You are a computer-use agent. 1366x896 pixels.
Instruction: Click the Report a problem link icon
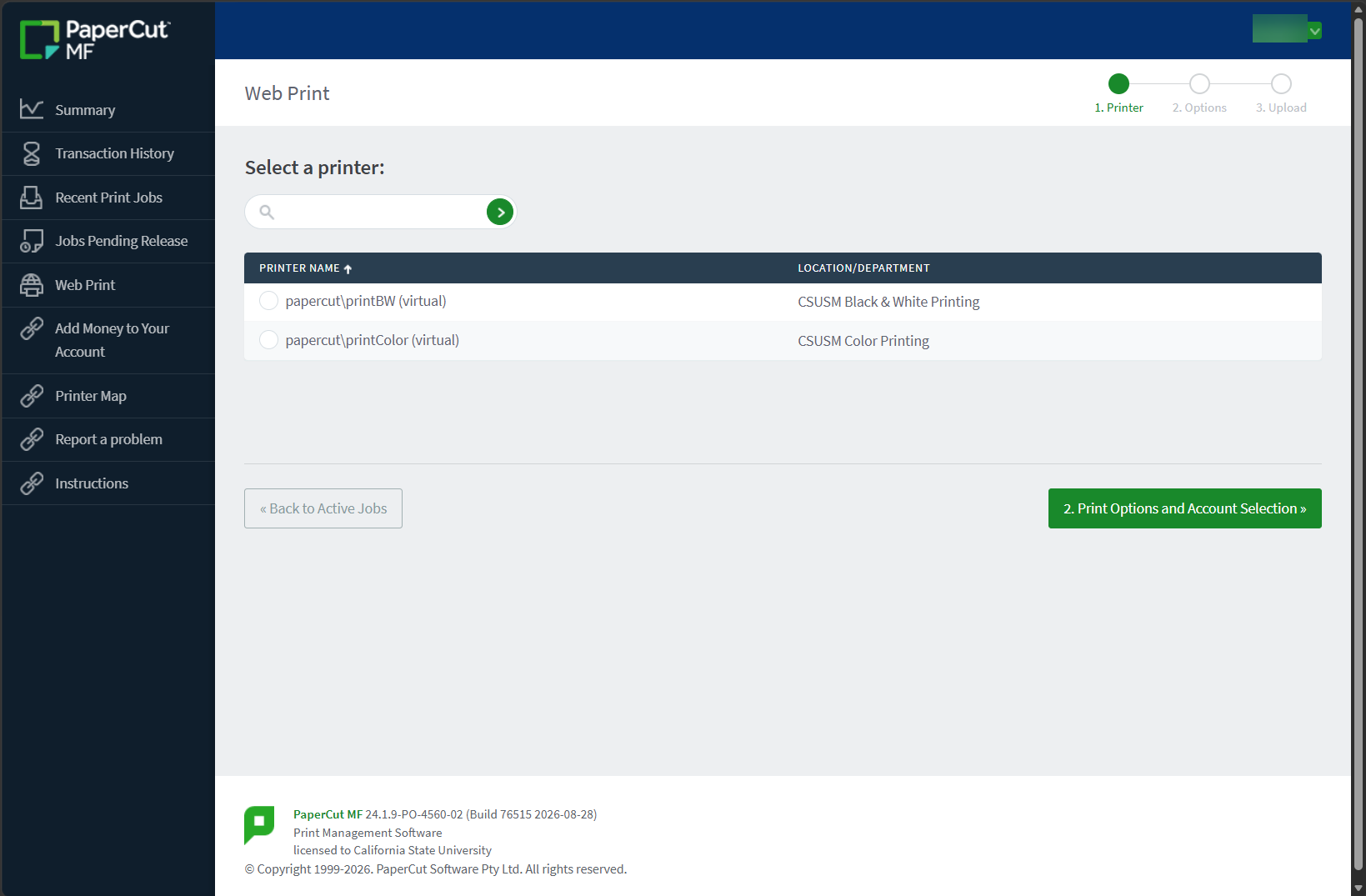pyautogui.click(x=32, y=439)
